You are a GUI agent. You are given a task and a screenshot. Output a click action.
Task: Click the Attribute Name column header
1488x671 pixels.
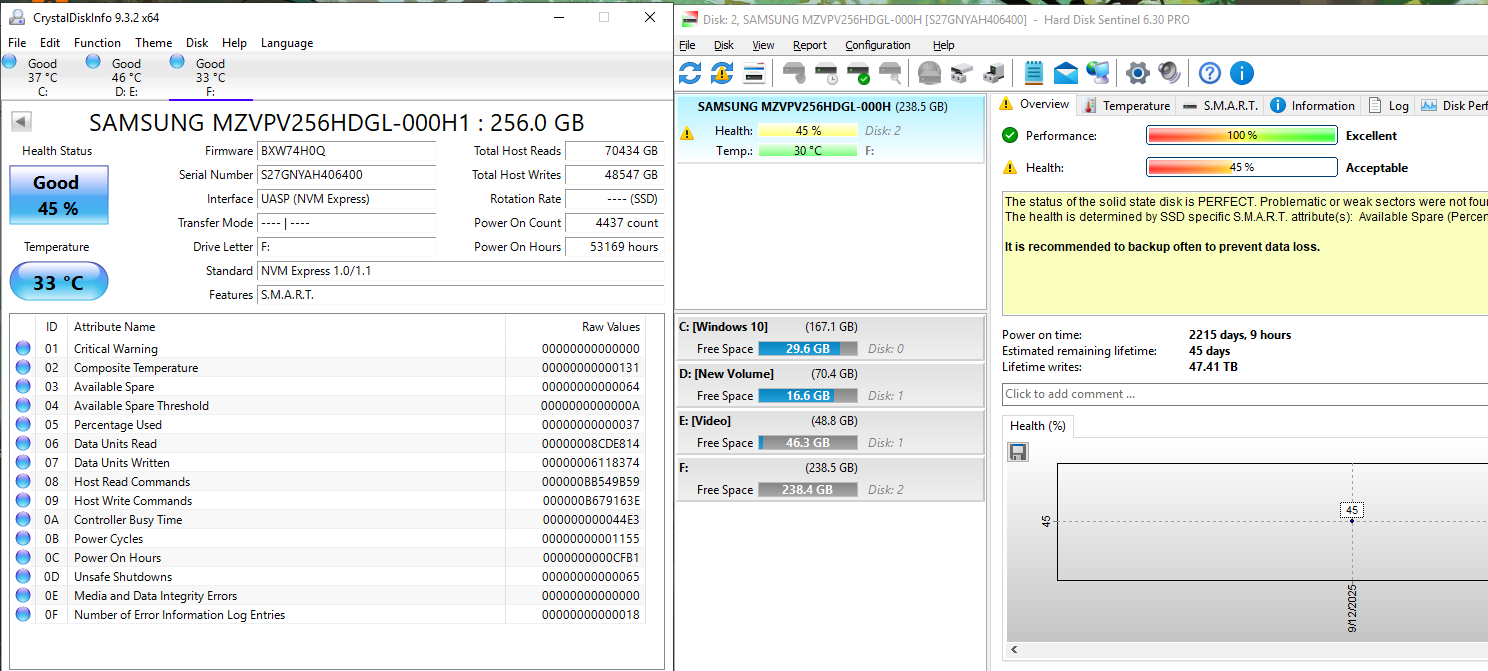pyautogui.click(x=287, y=327)
